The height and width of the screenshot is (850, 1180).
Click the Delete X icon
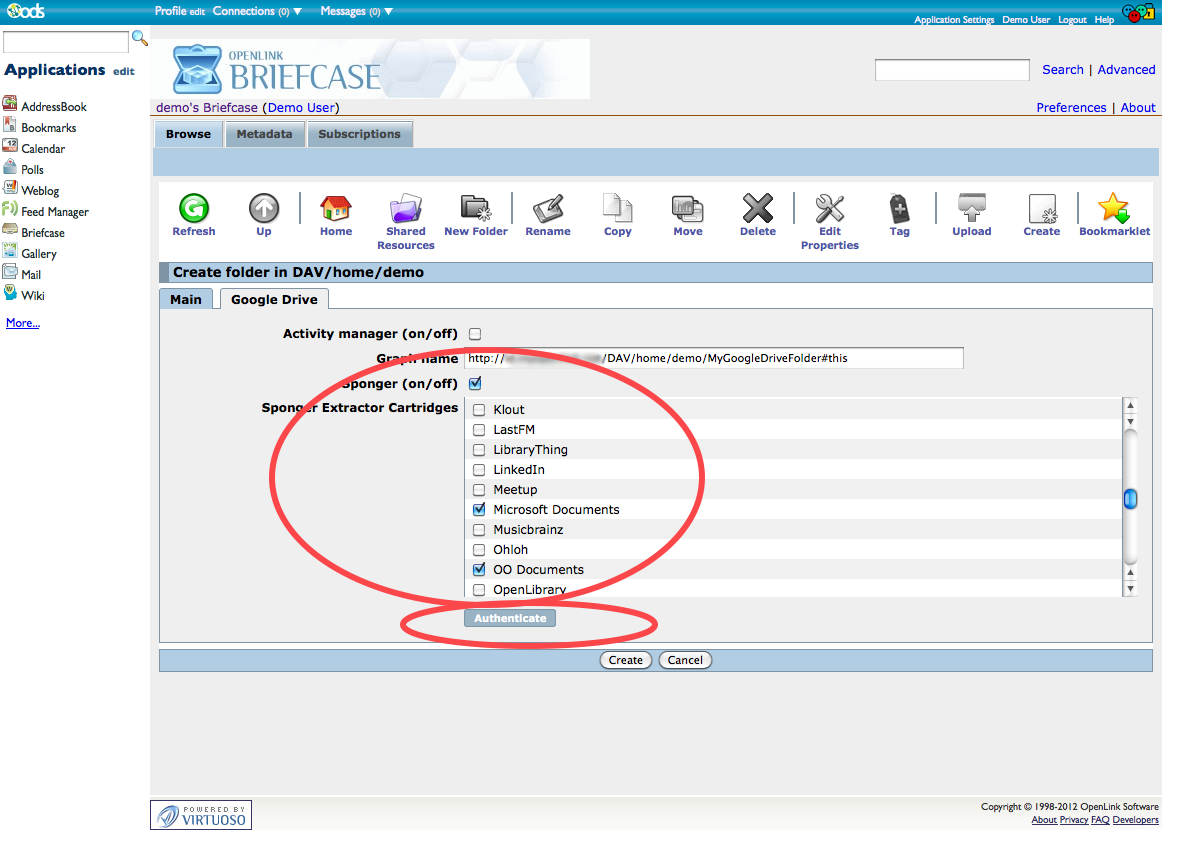[x=757, y=209]
